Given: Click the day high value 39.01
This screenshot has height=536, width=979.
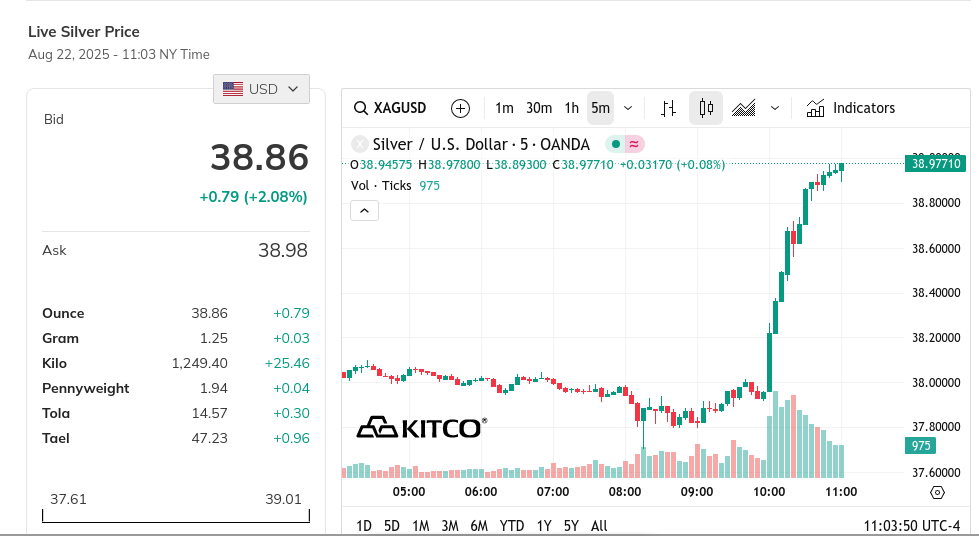Looking at the screenshot, I should [283, 499].
